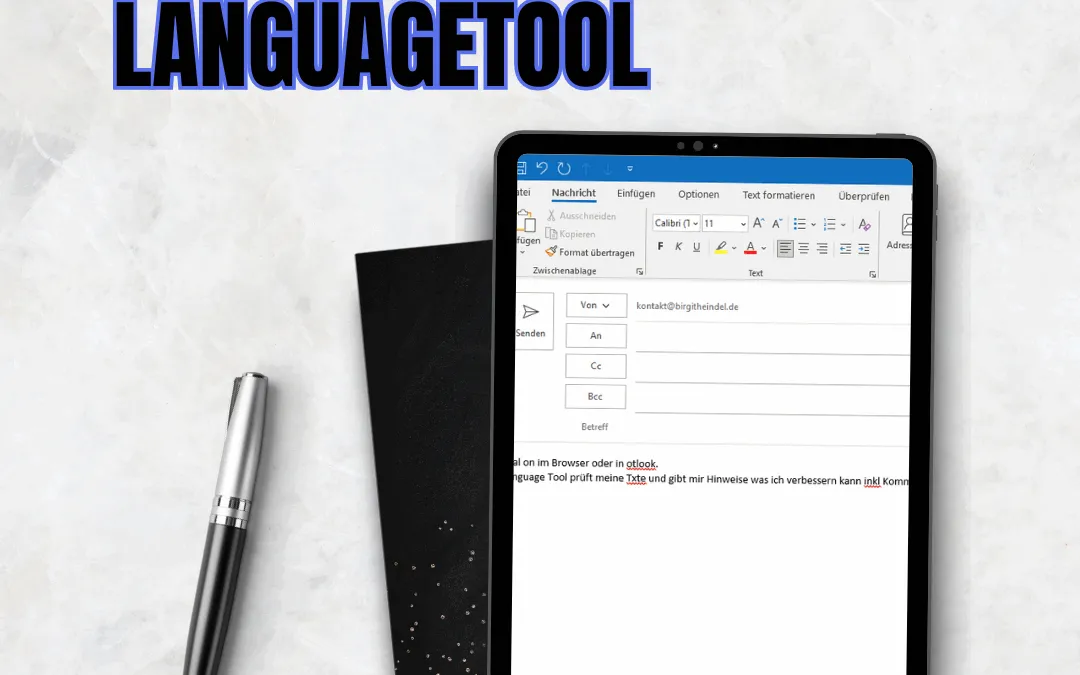Viewport: 1080px width, 675px height.
Task: Align text left
Action: 785,249
